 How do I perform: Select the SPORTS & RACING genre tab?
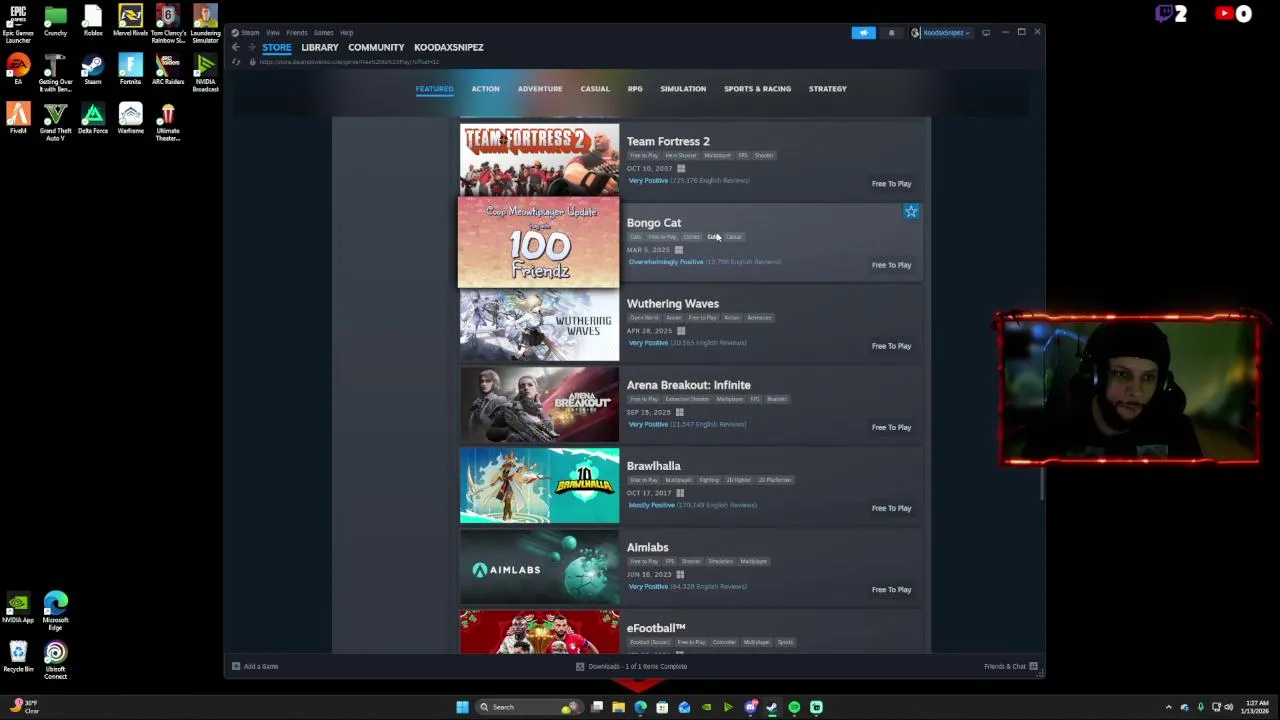[x=757, y=89]
